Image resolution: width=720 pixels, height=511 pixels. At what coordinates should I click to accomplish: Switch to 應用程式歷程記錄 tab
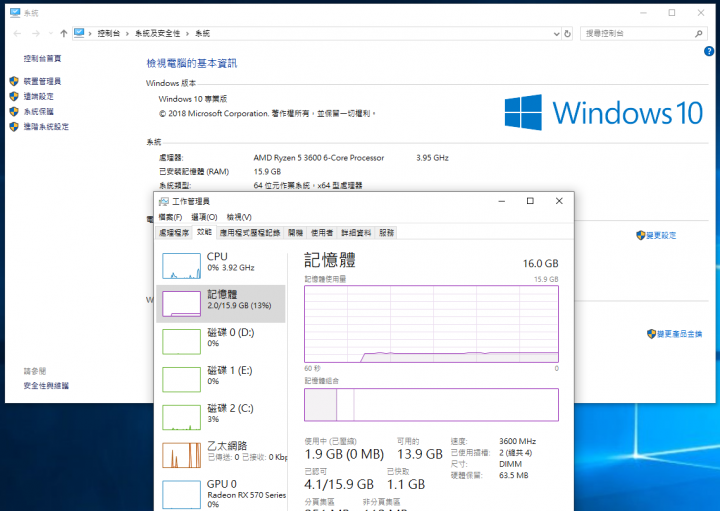pyautogui.click(x=250, y=233)
